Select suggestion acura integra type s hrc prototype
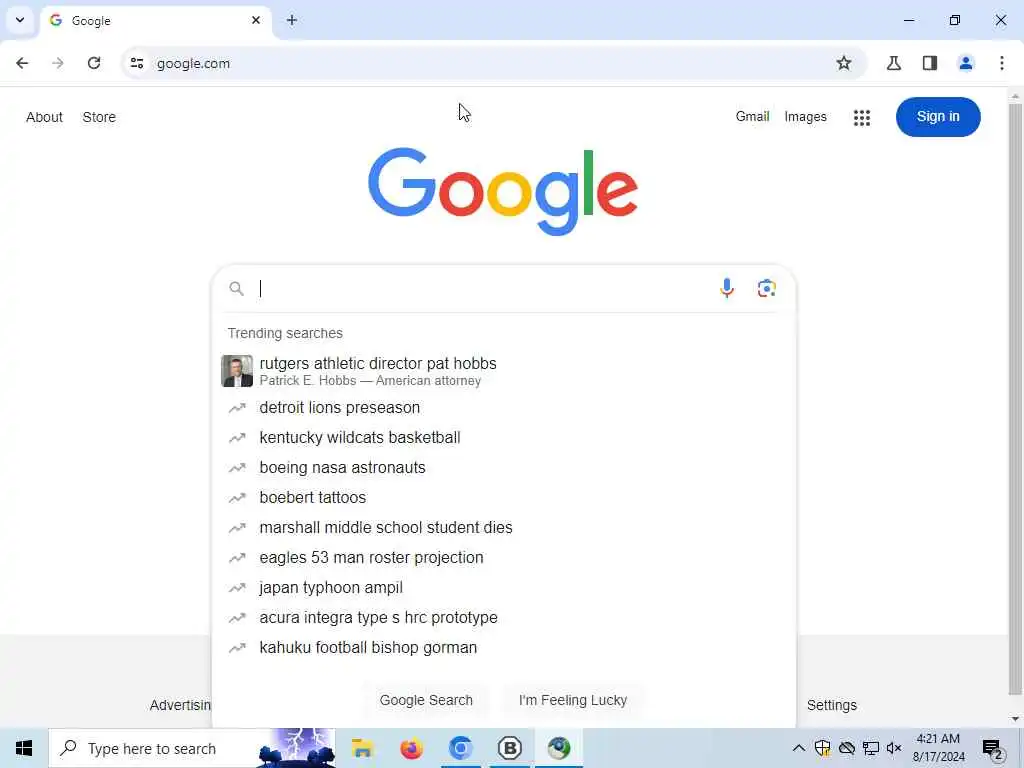The width and height of the screenshot is (1024, 768). [x=504, y=618]
